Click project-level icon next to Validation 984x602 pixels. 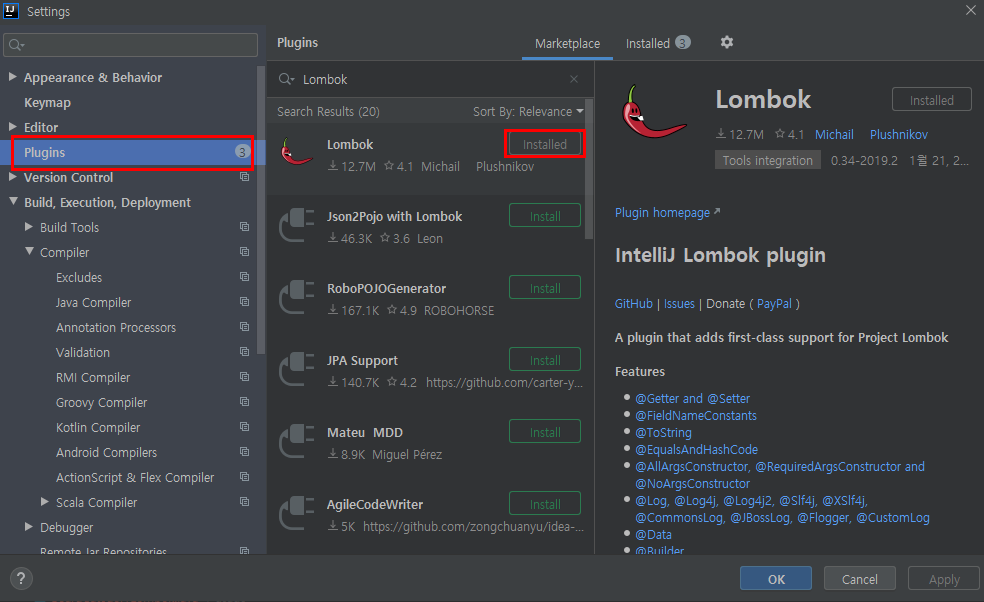pyautogui.click(x=245, y=352)
